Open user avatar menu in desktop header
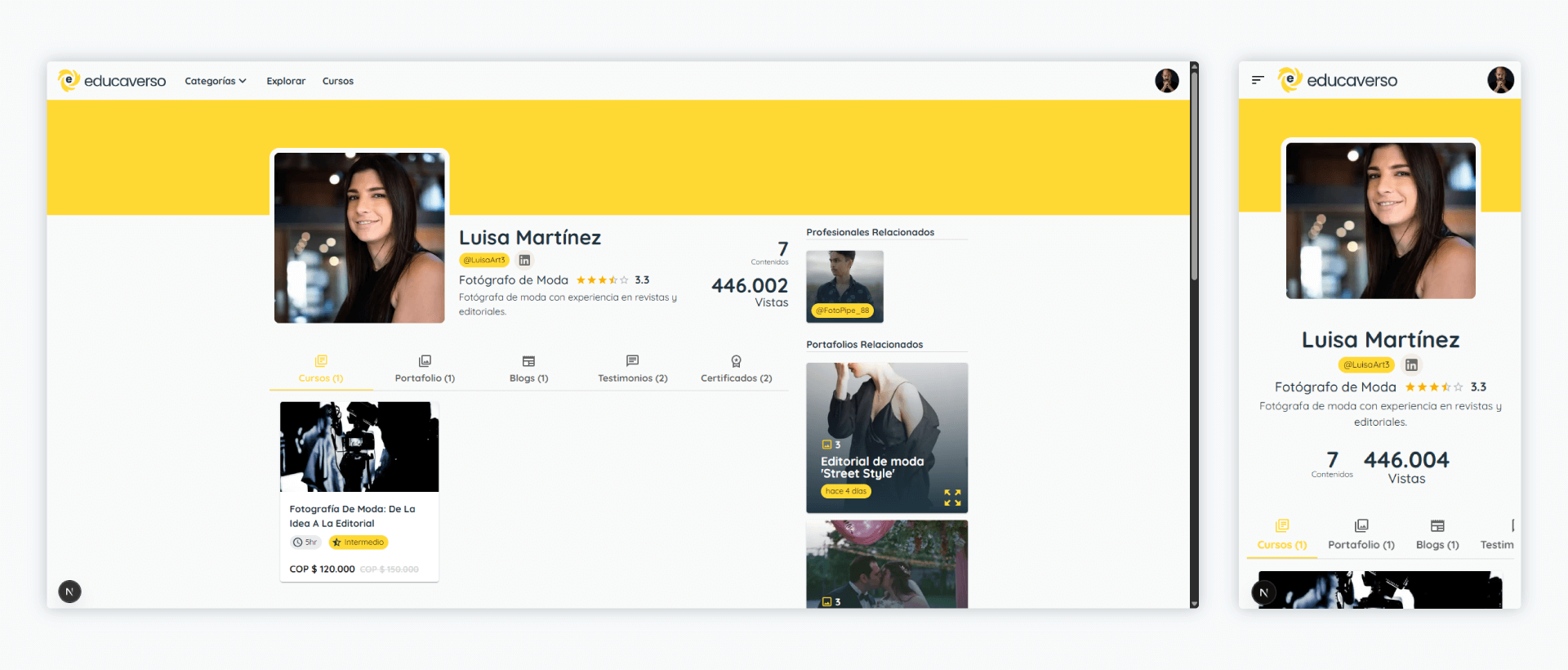Image resolution: width=1568 pixels, height=670 pixels. pyautogui.click(x=1166, y=81)
